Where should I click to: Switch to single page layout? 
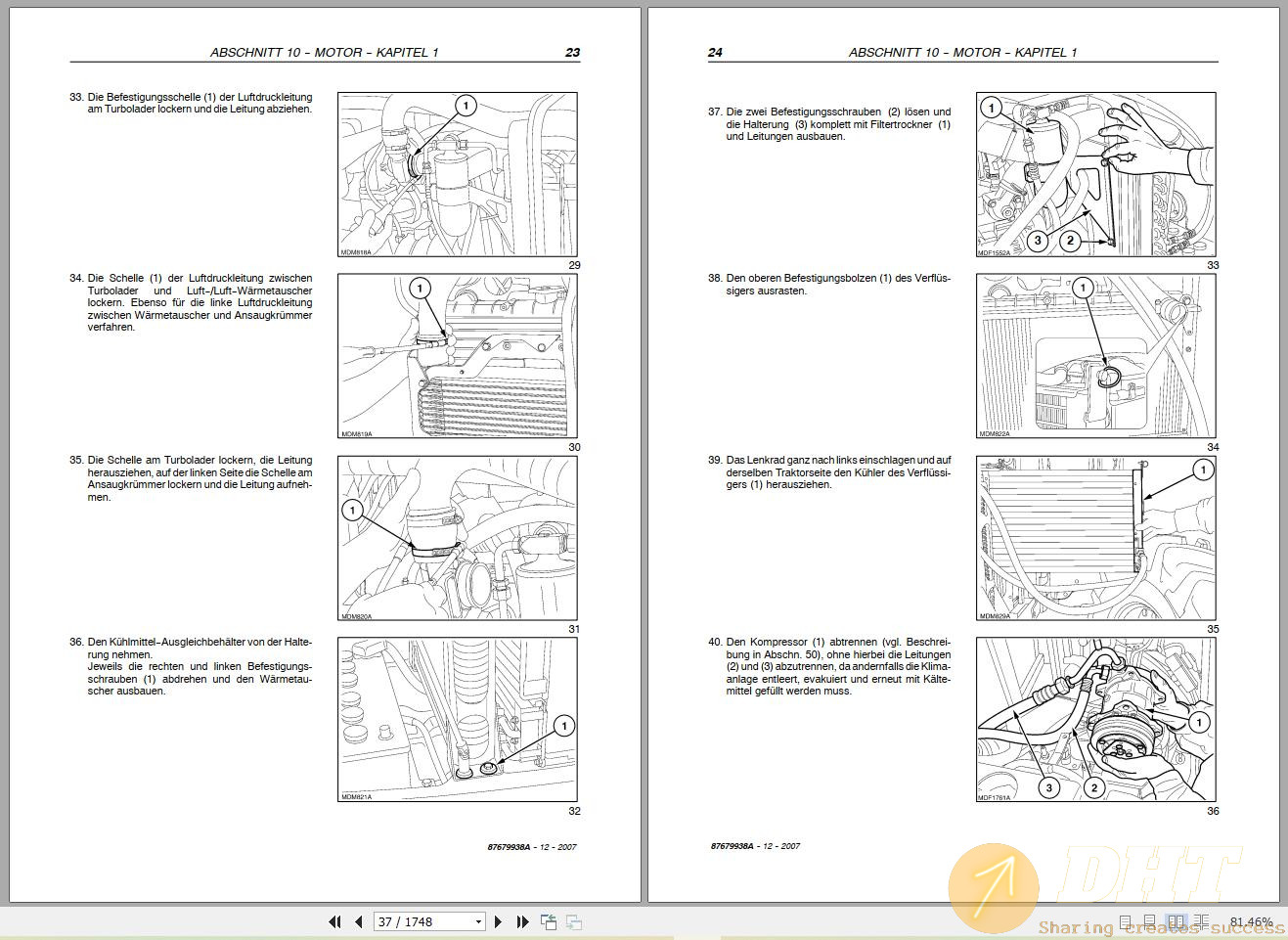[1127, 921]
